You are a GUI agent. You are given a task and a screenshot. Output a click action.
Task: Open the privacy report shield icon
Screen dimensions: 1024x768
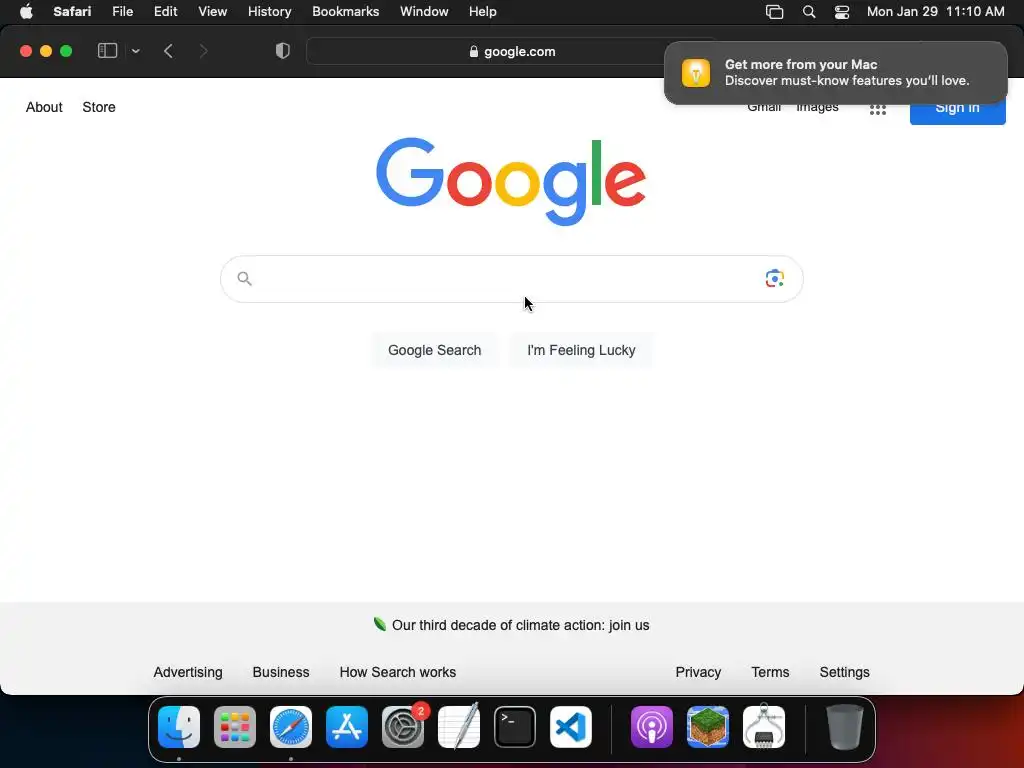pyautogui.click(x=283, y=51)
